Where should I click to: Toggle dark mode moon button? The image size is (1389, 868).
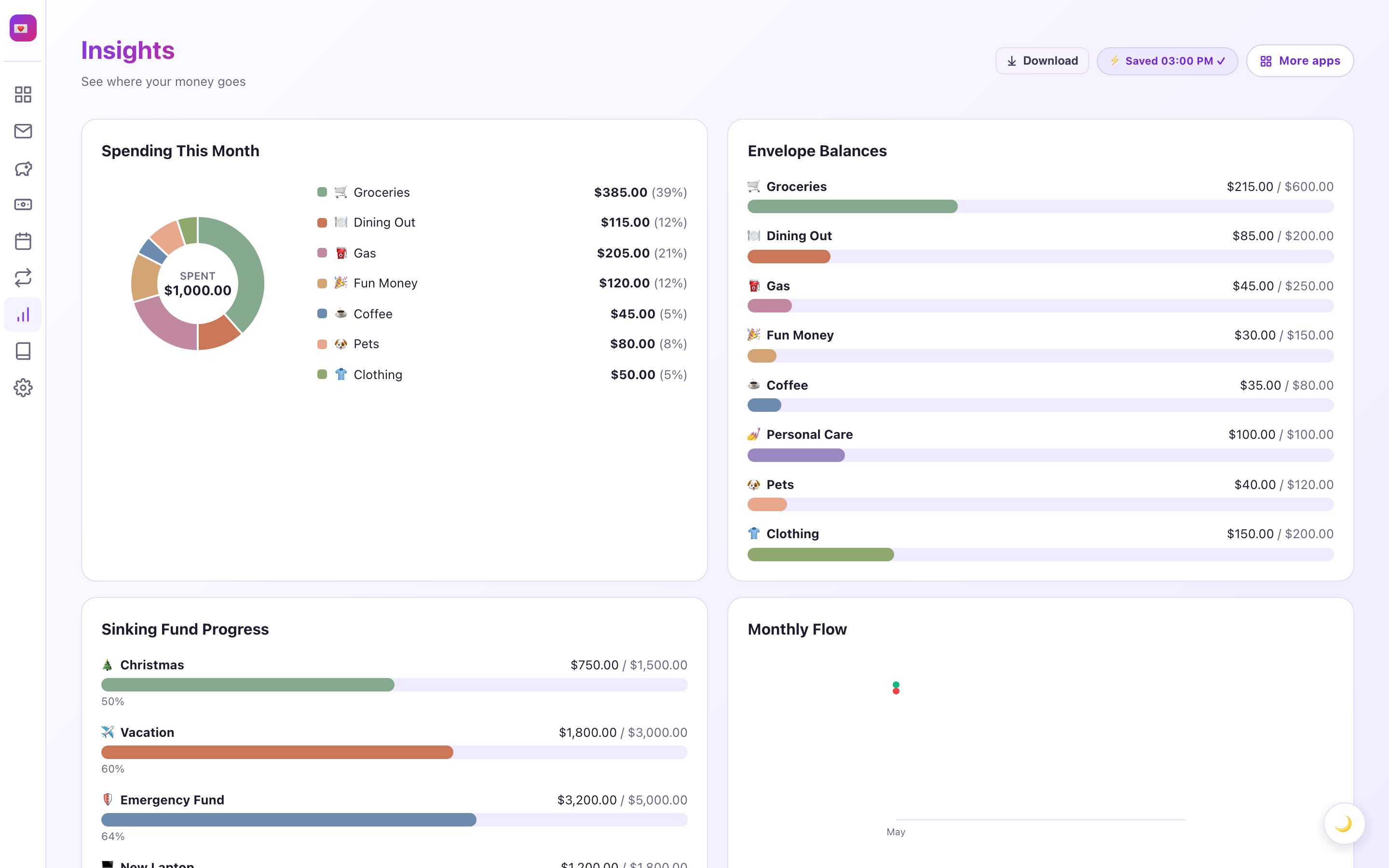[x=1344, y=823]
